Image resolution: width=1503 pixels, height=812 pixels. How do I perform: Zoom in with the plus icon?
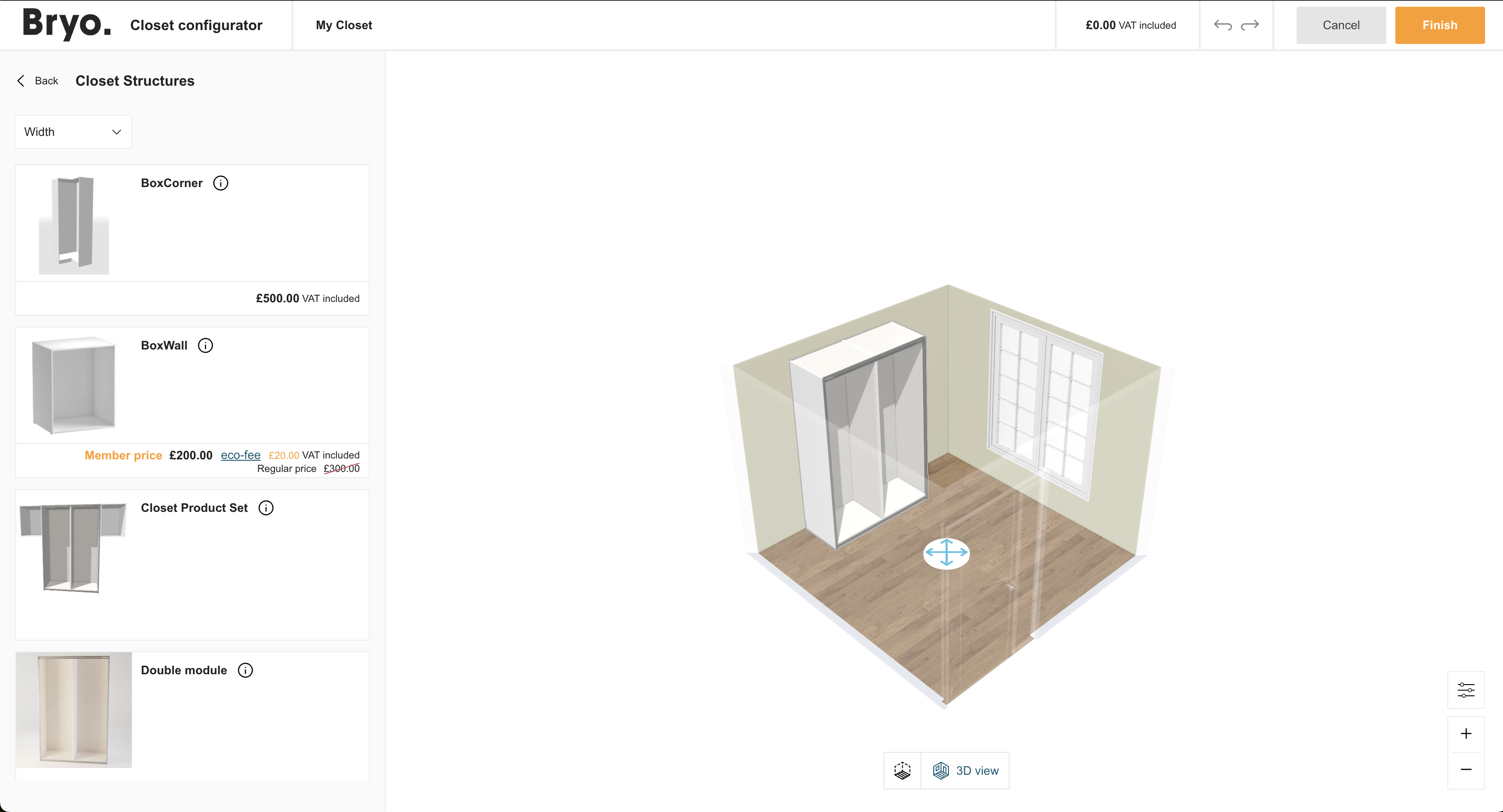coord(1466,734)
